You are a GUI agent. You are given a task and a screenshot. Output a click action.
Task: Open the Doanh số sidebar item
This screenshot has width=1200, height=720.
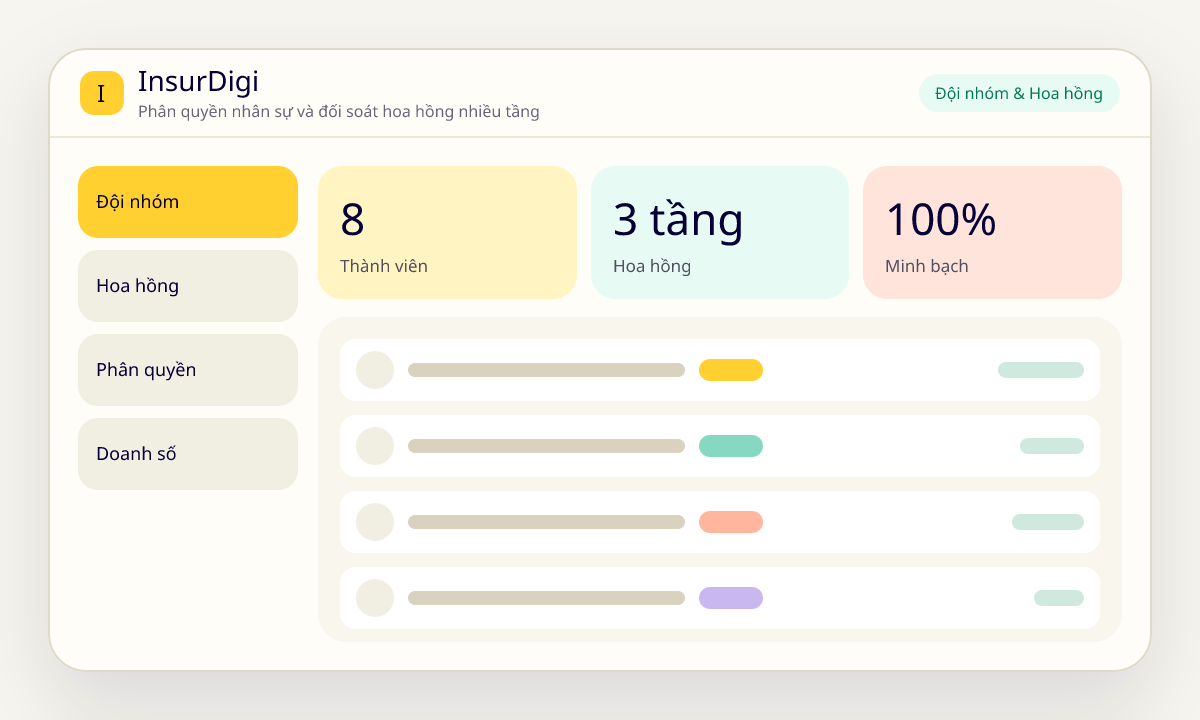coord(188,454)
